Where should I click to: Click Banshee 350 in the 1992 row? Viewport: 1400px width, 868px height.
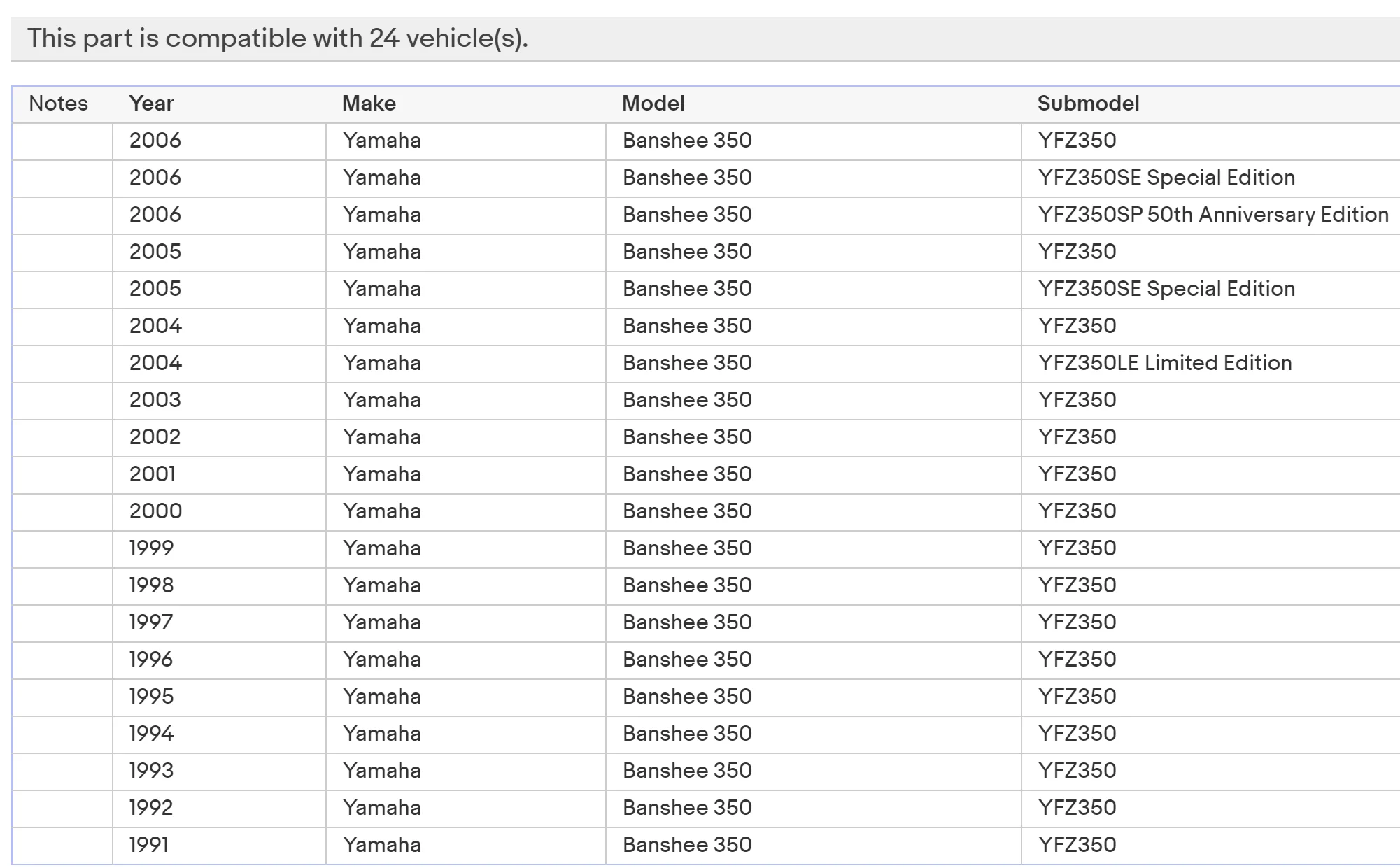tap(687, 808)
